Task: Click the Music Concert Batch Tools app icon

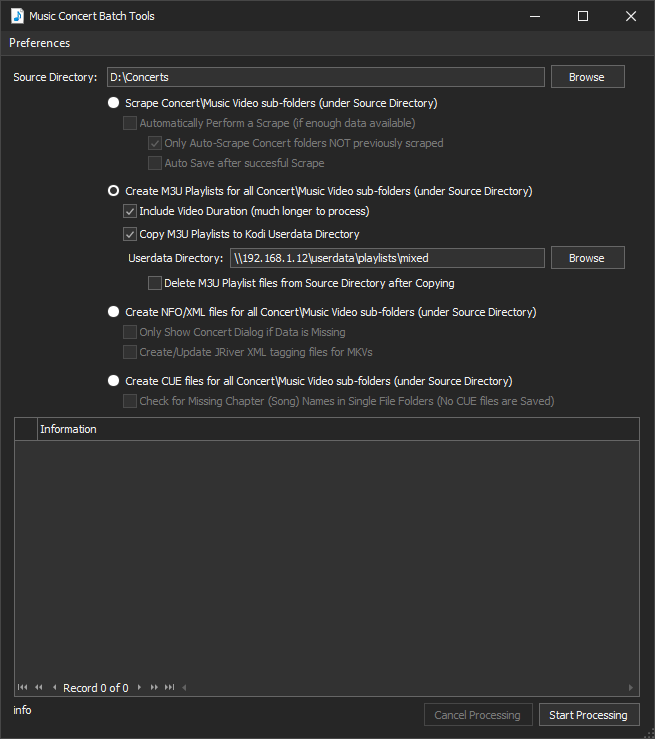Action: [x=17, y=16]
